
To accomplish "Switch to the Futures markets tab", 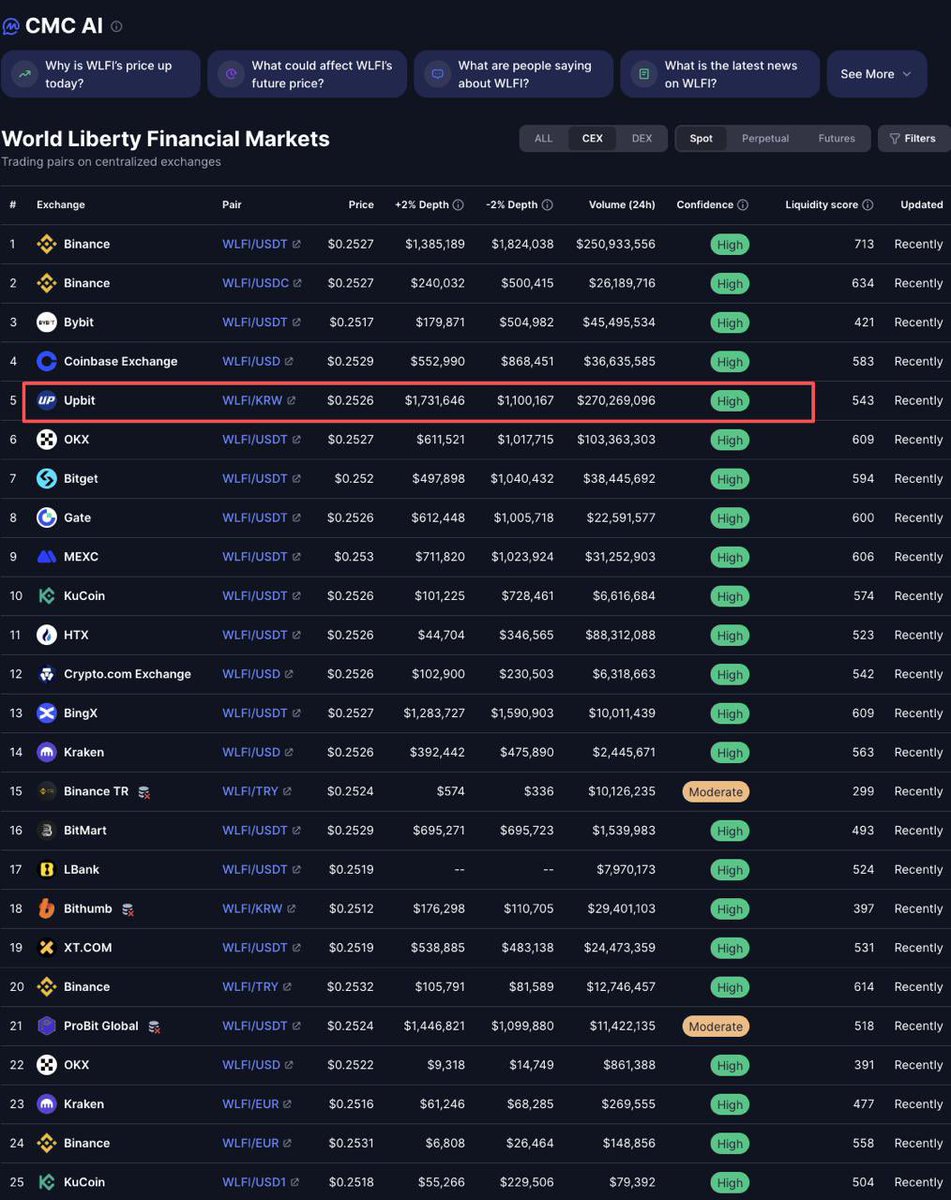I will click(x=837, y=138).
